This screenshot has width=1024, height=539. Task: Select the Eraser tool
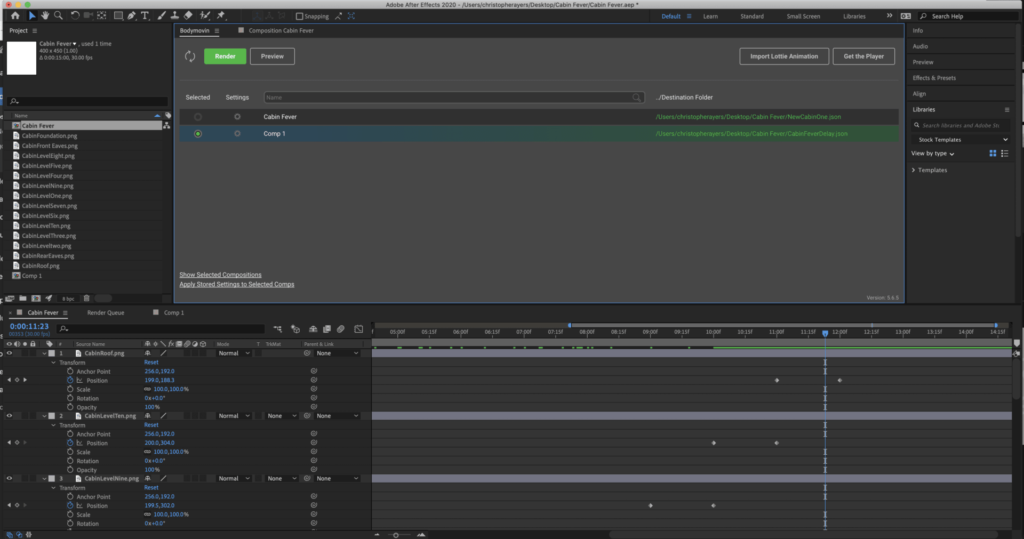point(188,16)
